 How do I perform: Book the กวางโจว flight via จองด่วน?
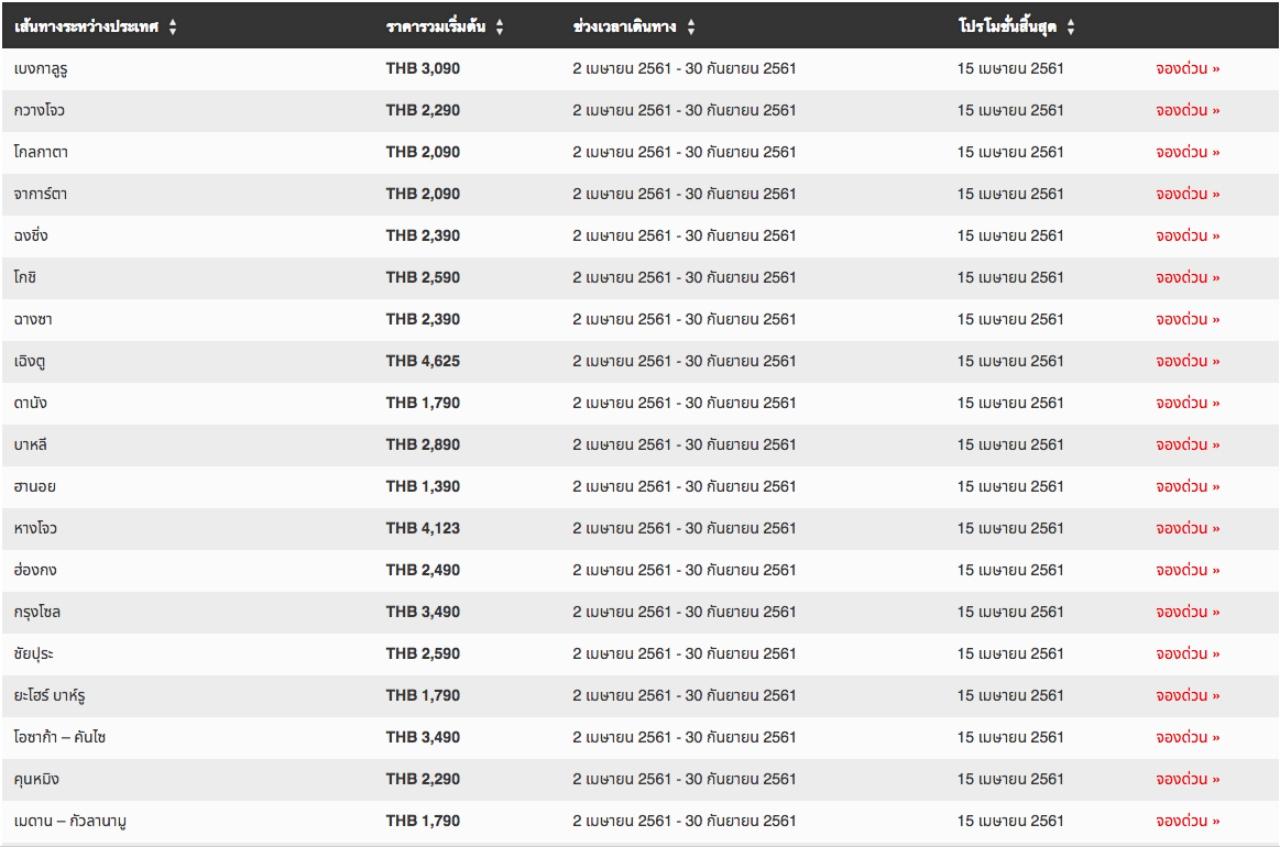click(1188, 111)
